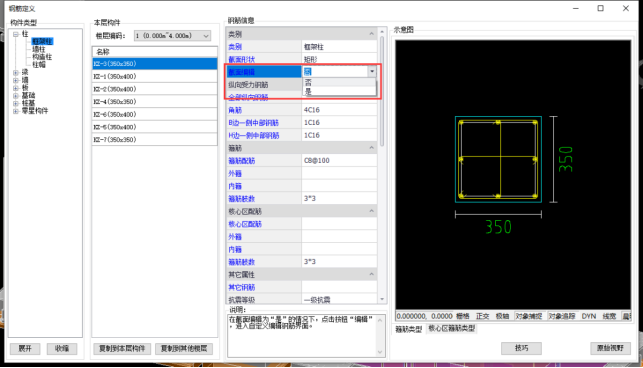Collapse the 类别 property section
The image size is (643, 368).
coord(372,34)
